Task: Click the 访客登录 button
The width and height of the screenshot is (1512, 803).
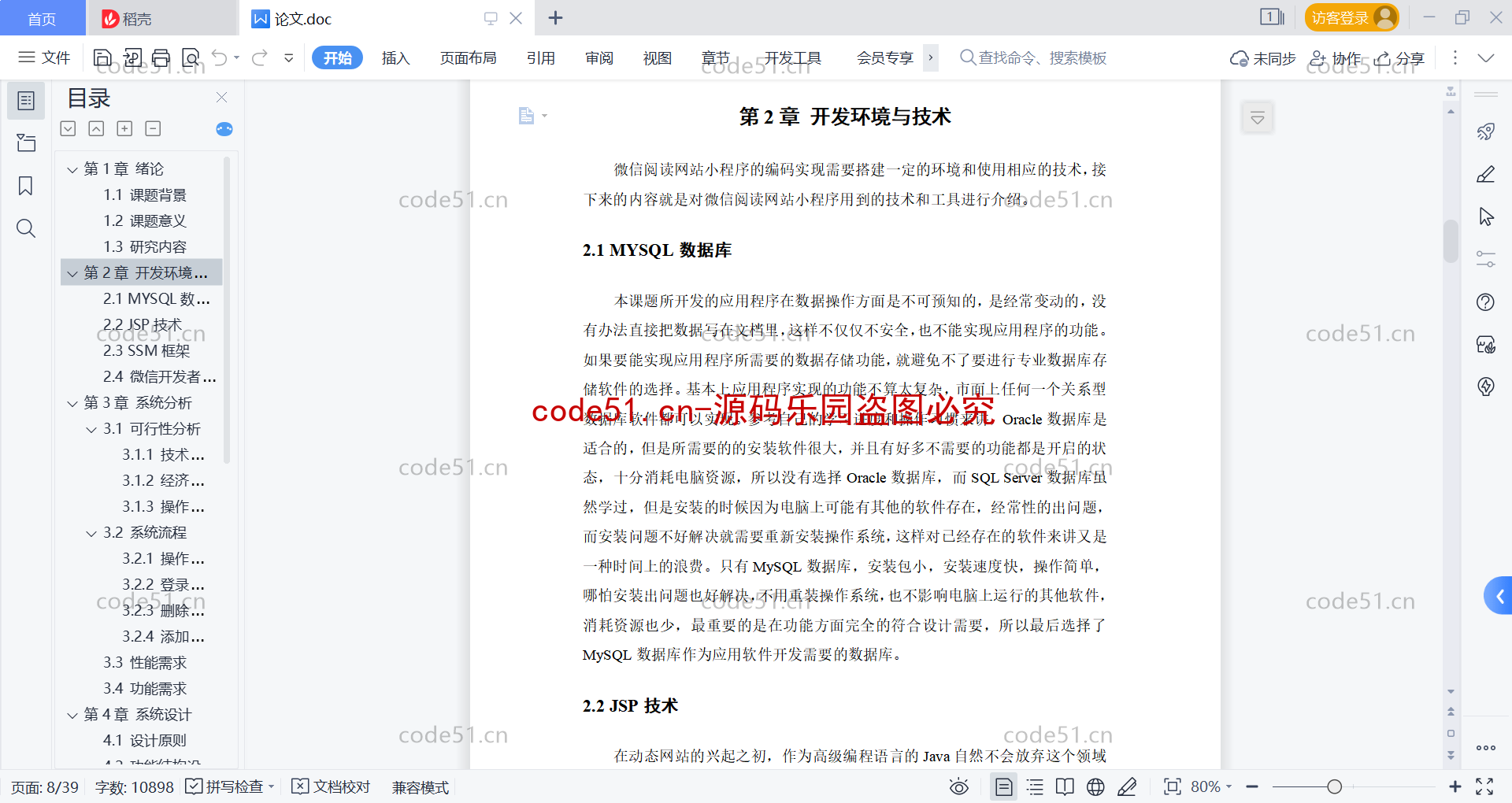Action: (1351, 17)
